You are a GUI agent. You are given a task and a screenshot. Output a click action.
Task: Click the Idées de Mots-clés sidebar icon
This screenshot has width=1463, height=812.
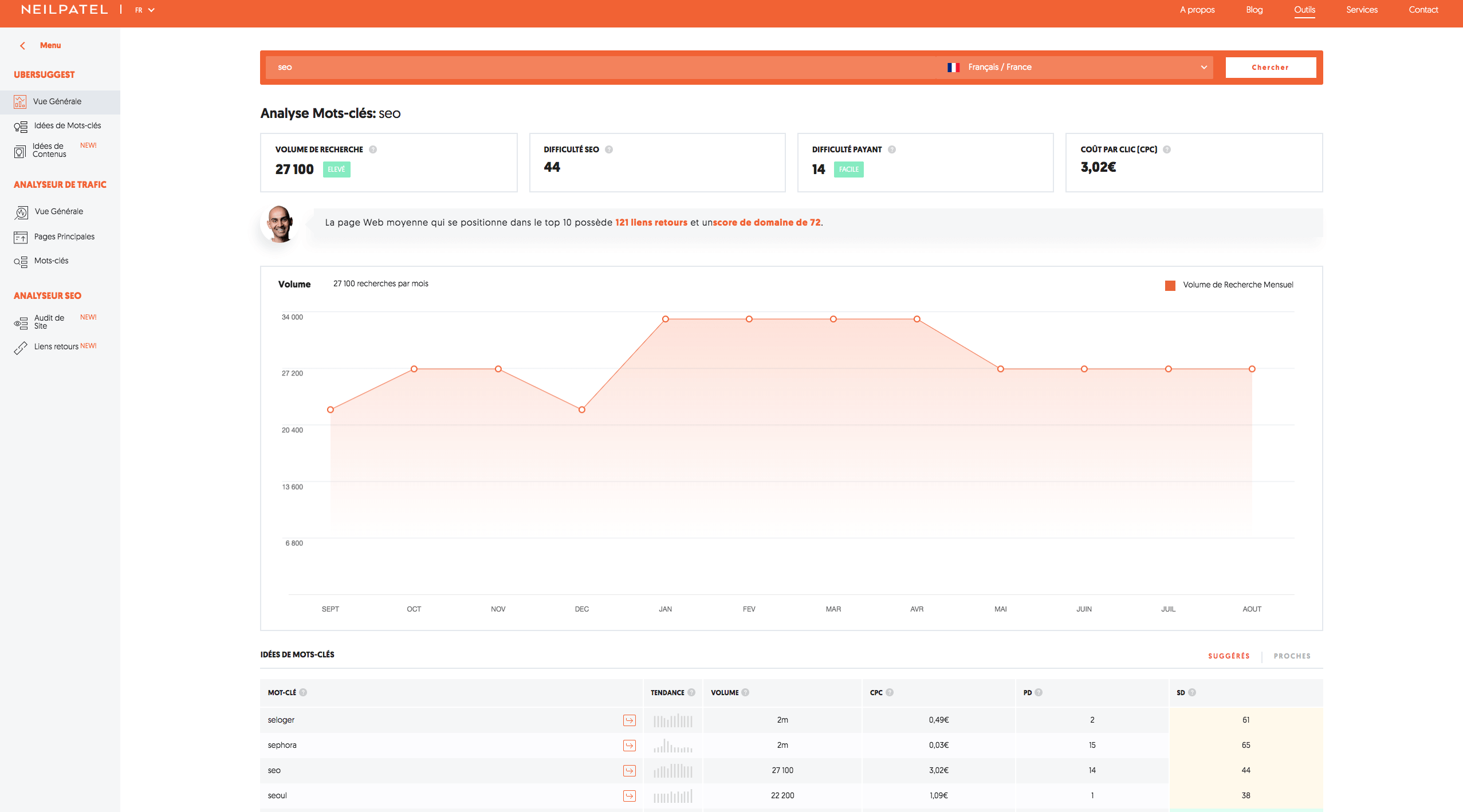tap(21, 127)
